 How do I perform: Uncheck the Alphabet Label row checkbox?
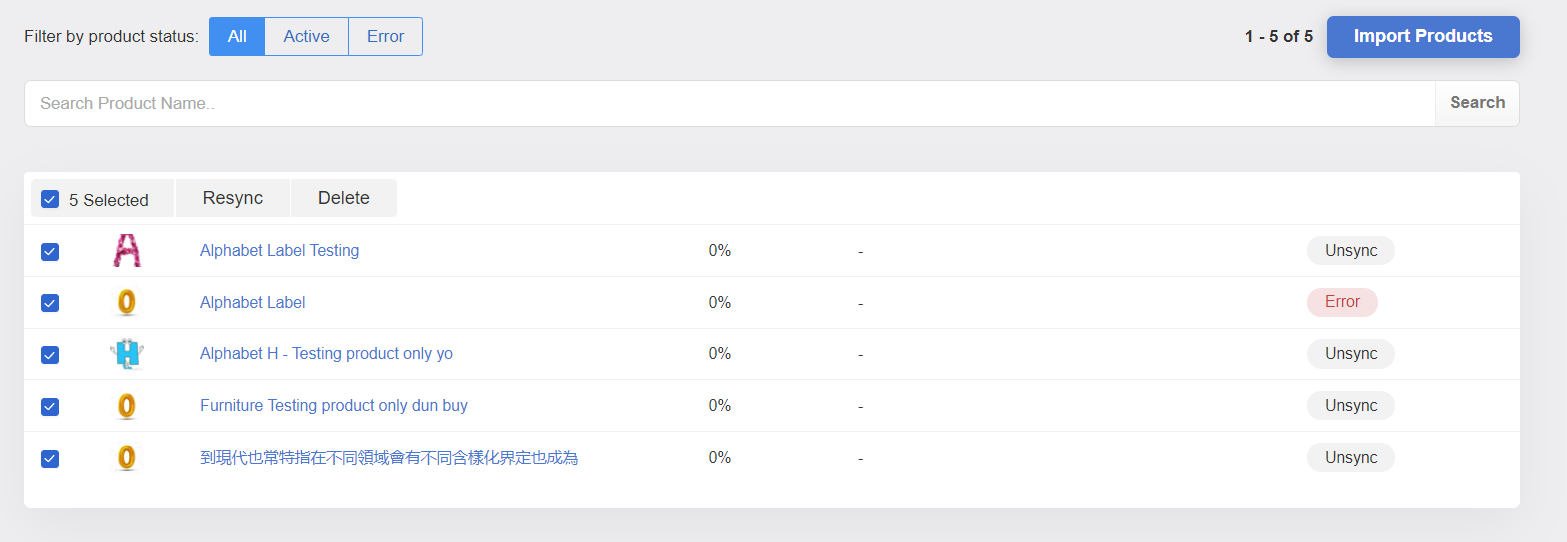pos(50,303)
